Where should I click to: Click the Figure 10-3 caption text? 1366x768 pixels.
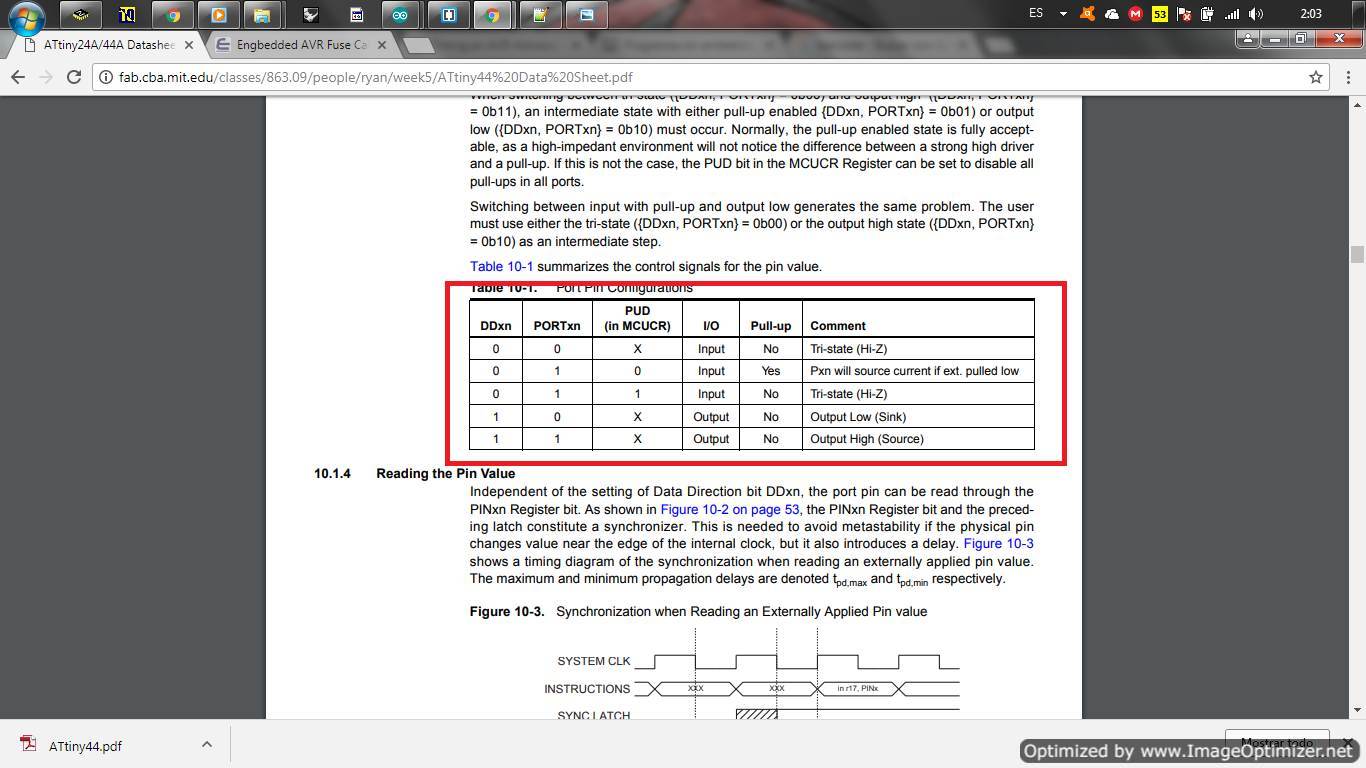coord(698,611)
